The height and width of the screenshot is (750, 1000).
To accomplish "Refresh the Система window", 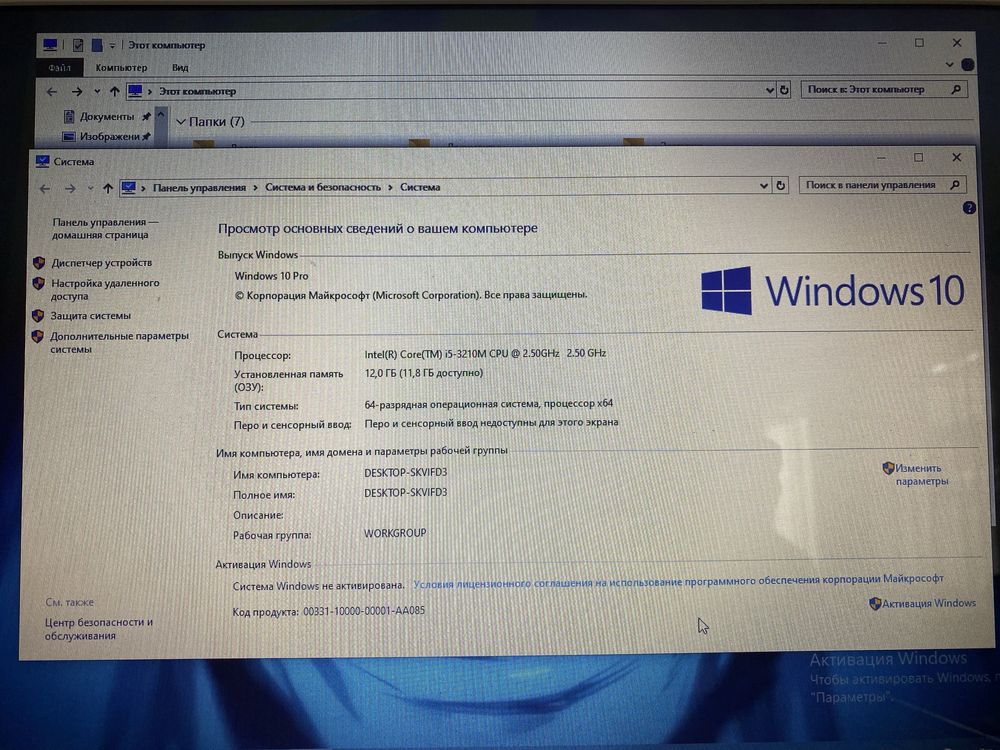I will click(x=781, y=186).
